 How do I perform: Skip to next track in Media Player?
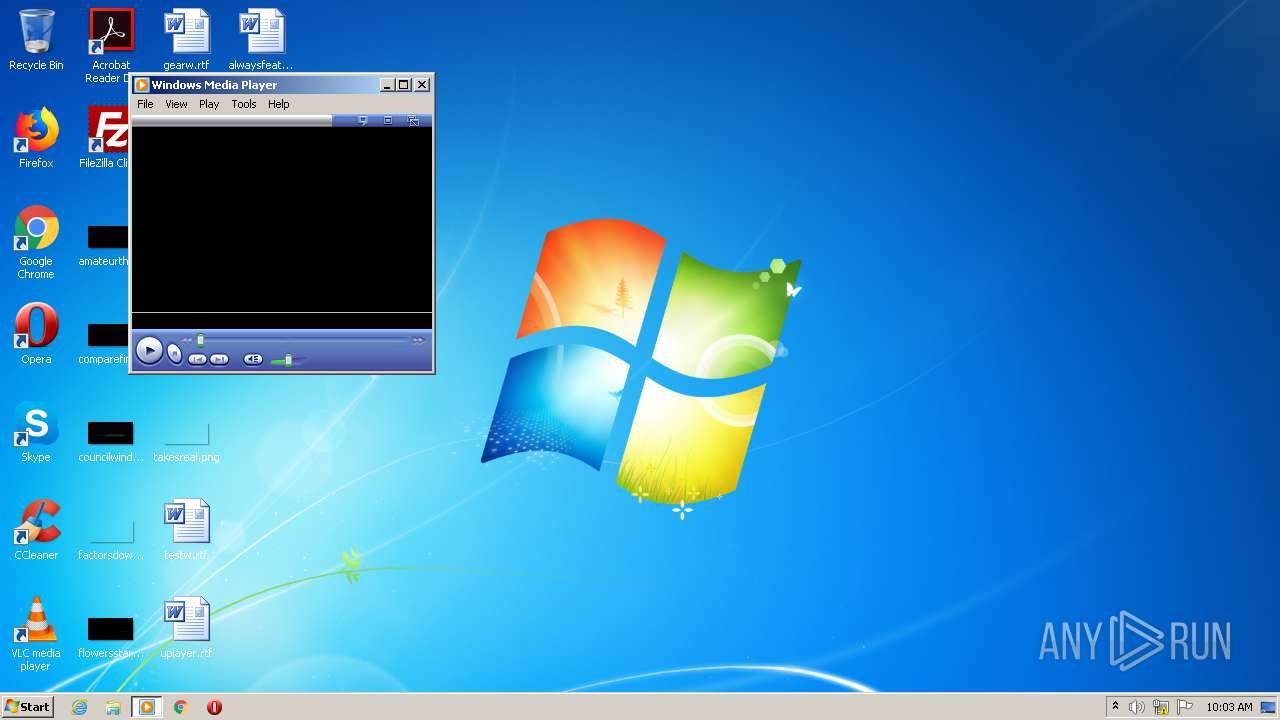[219, 359]
